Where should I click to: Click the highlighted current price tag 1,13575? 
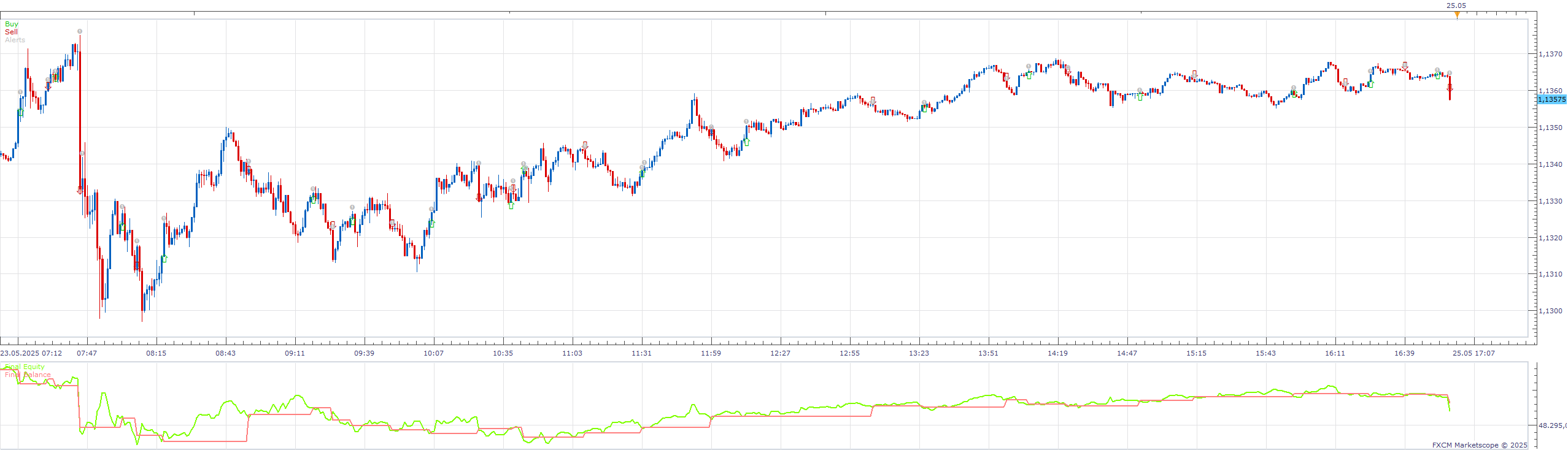[1552, 99]
